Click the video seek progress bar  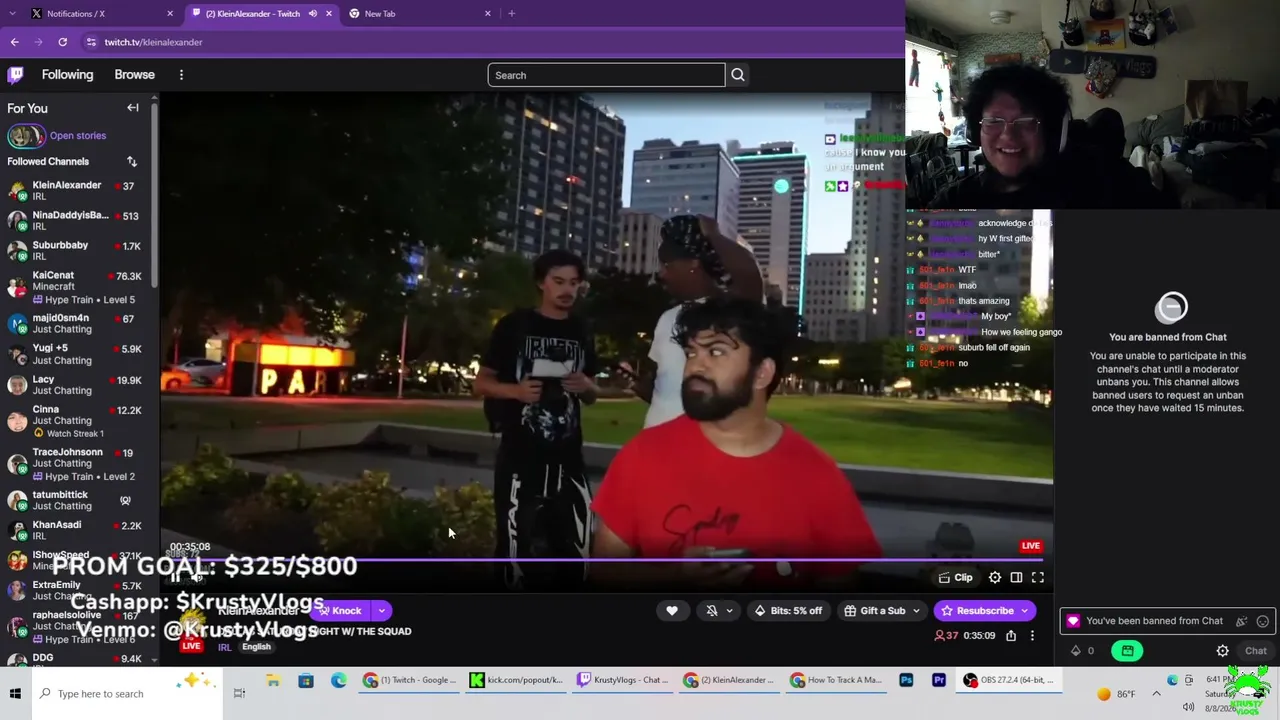[606, 560]
